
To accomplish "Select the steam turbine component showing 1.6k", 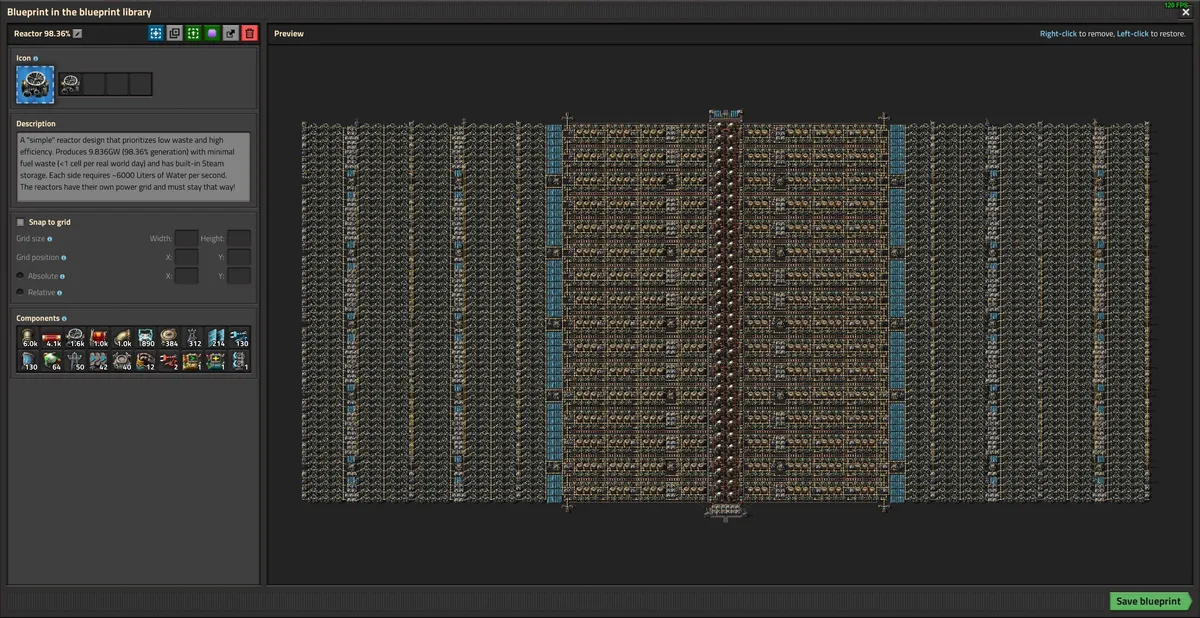I will coord(75,337).
